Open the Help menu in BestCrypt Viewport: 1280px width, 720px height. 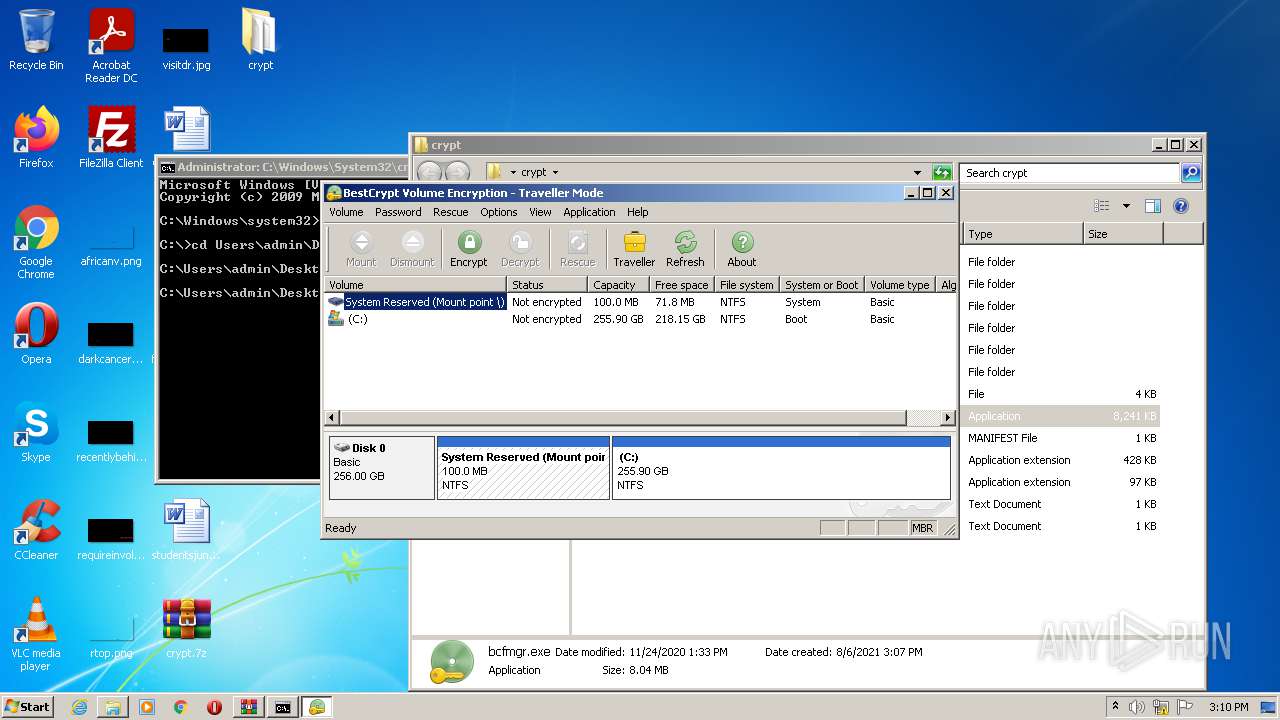pos(638,212)
